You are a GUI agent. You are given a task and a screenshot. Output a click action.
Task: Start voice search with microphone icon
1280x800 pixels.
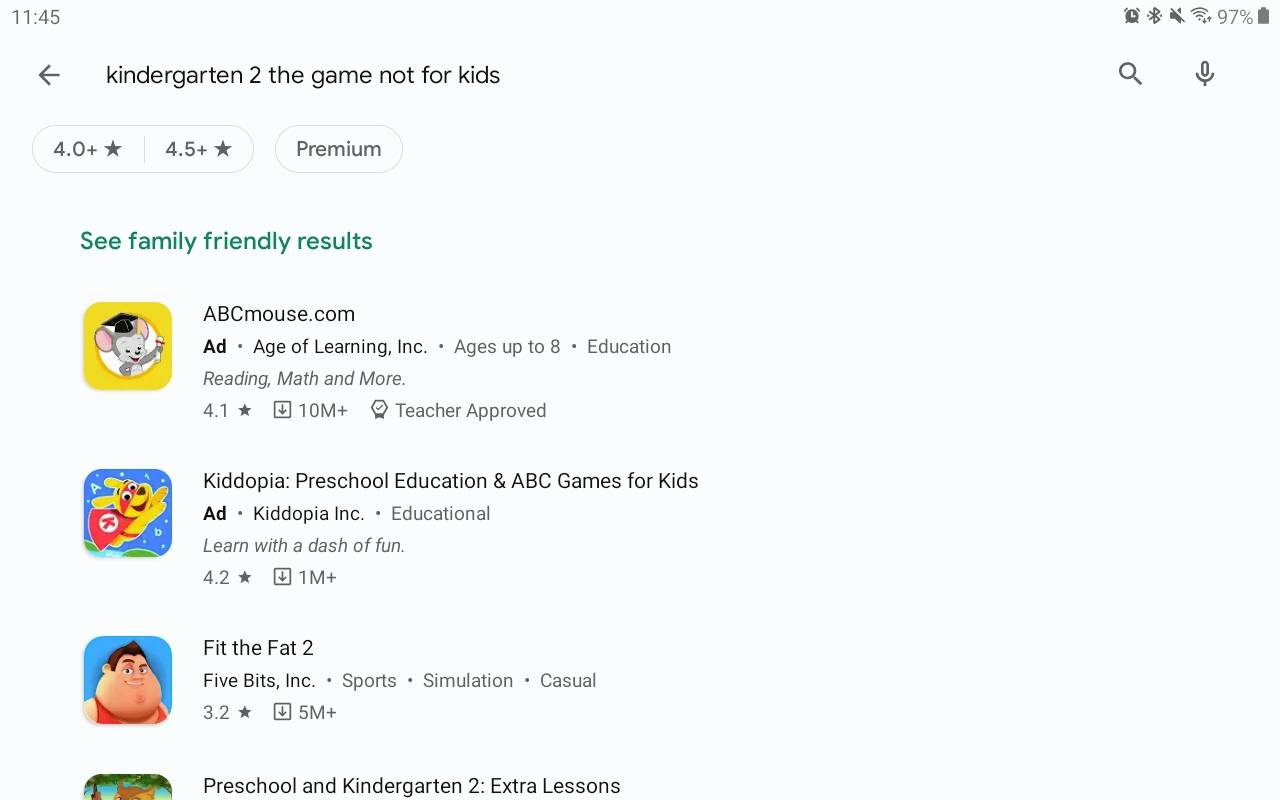pos(1205,74)
